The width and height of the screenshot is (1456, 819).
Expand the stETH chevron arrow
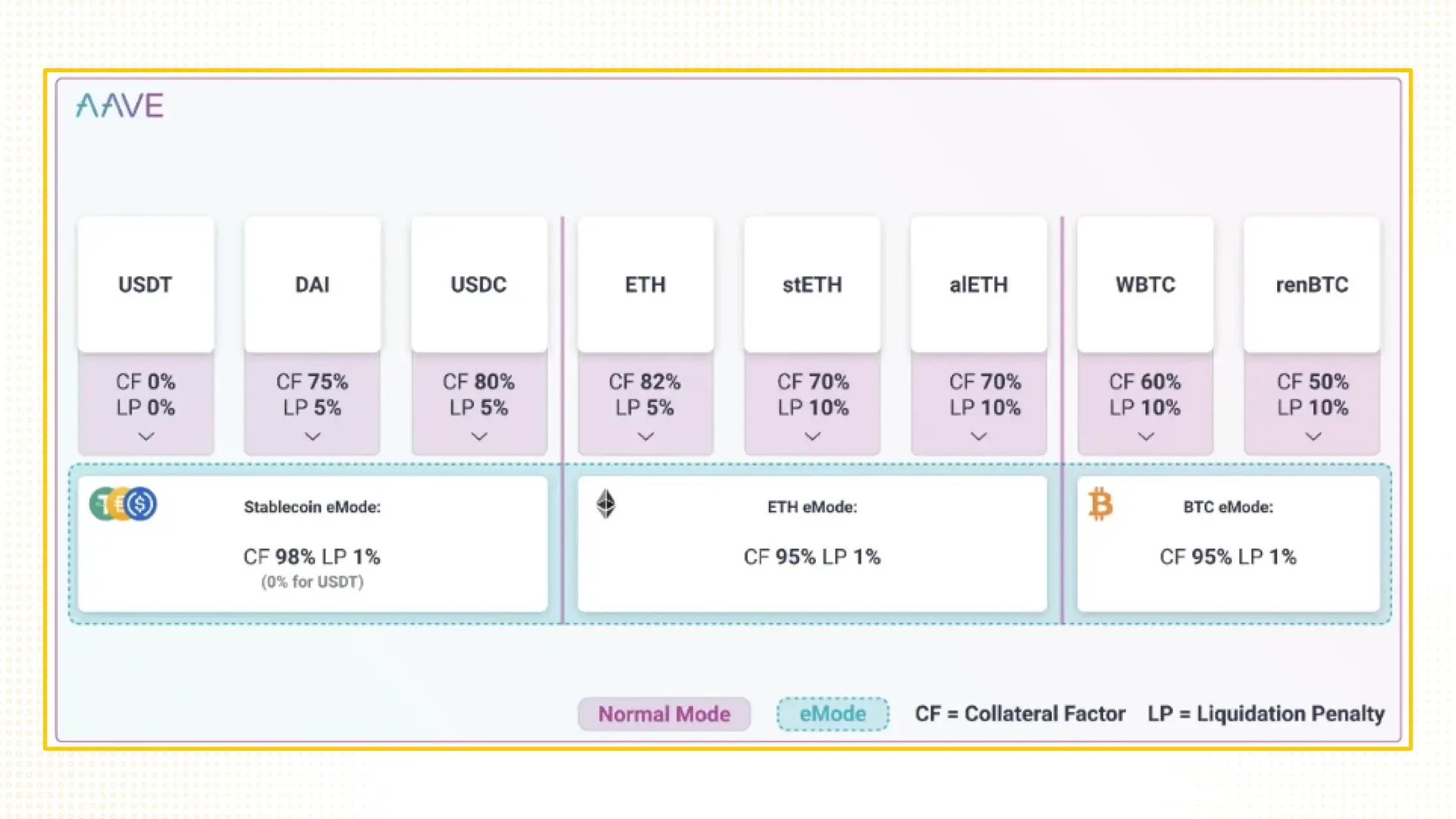(x=812, y=437)
